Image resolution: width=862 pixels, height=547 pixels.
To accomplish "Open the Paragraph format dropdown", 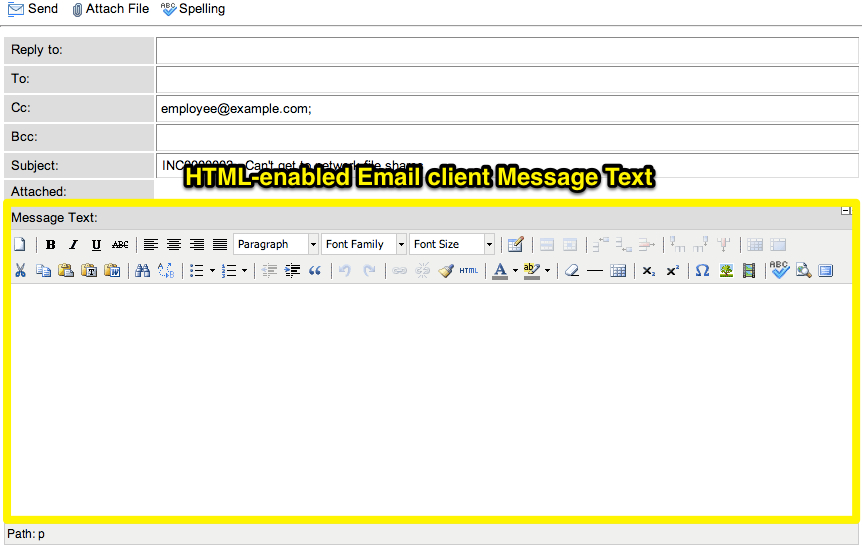I will tap(276, 245).
